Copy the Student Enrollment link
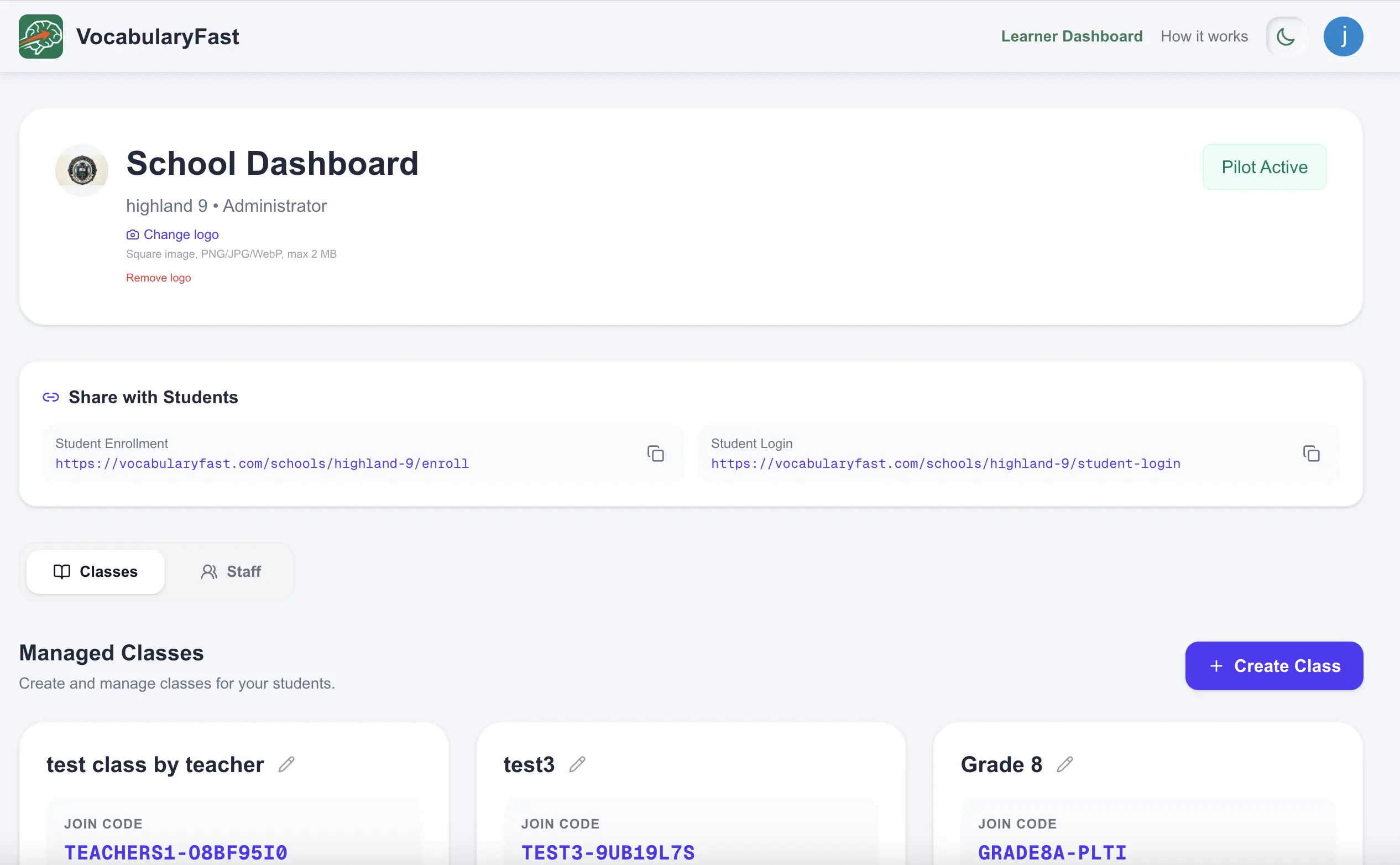 [x=655, y=453]
